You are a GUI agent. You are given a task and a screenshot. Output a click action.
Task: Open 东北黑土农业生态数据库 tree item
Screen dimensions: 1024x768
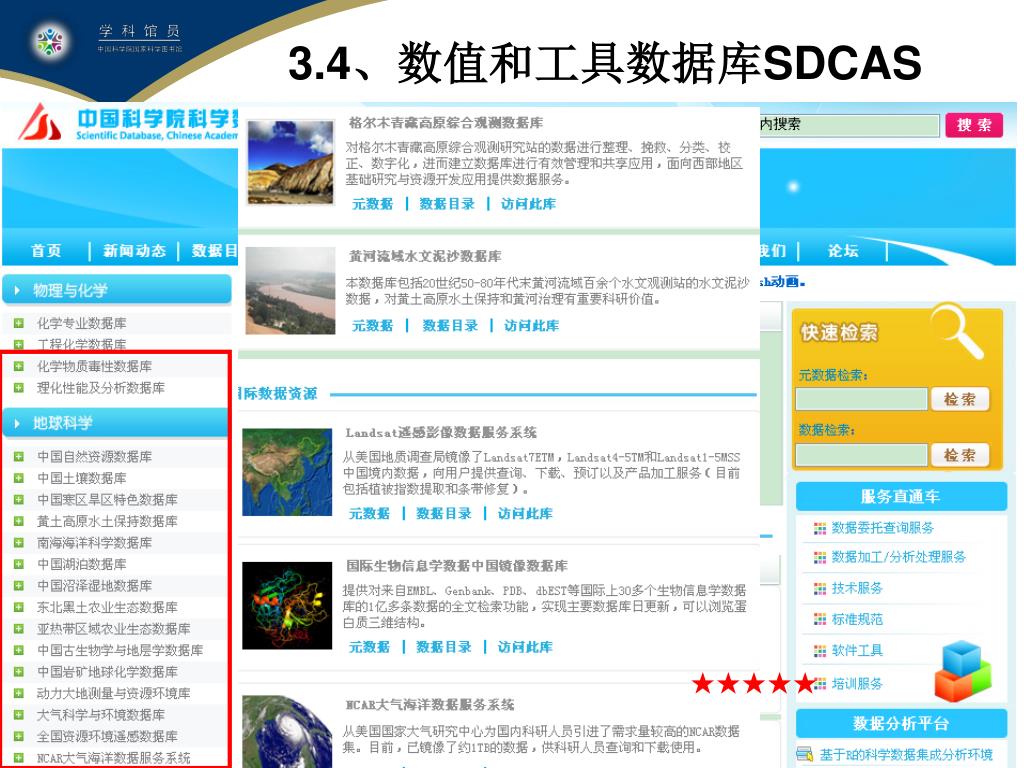(107, 607)
